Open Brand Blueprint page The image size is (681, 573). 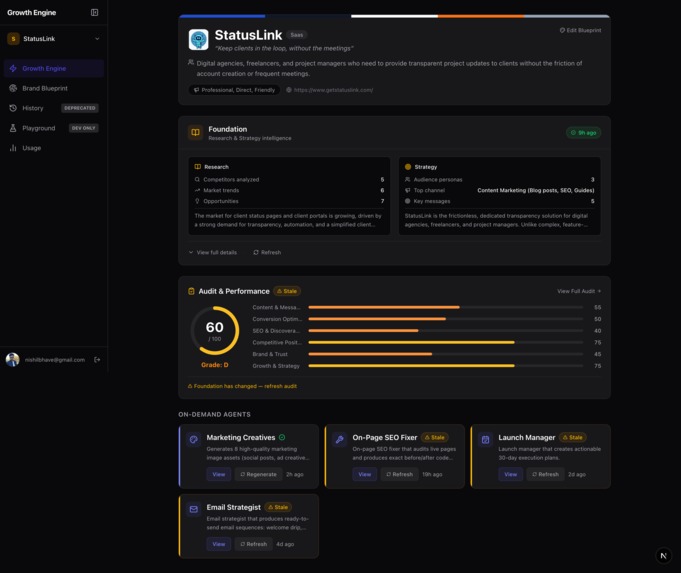pos(54,88)
